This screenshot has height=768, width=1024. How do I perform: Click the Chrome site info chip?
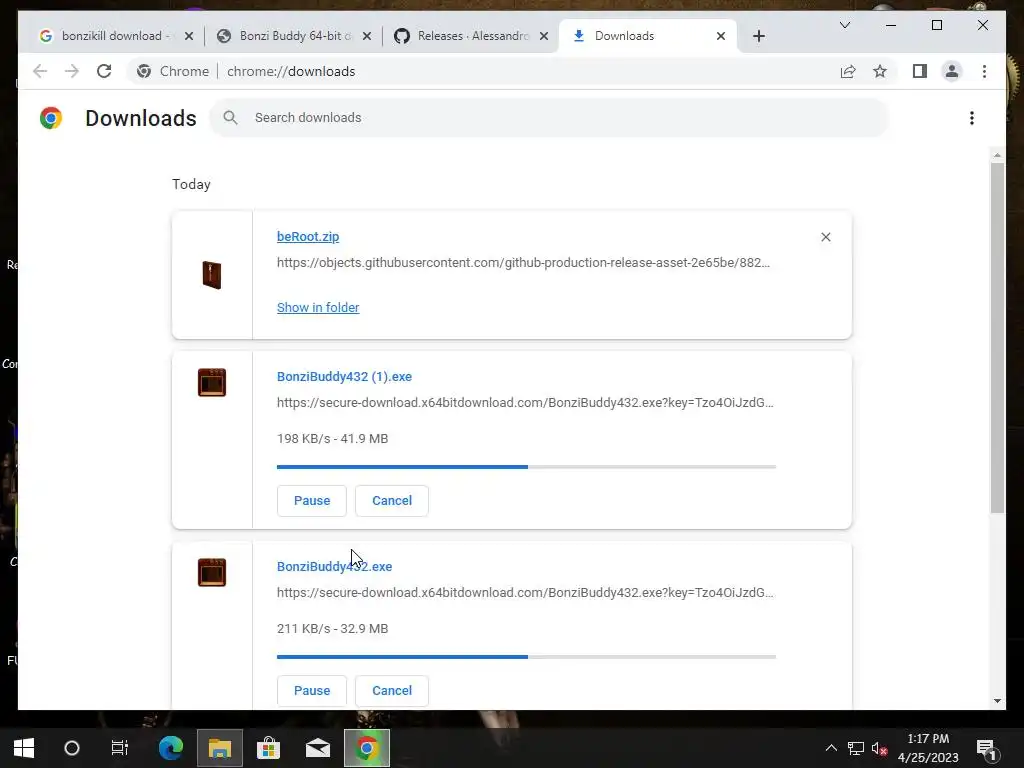tap(173, 71)
